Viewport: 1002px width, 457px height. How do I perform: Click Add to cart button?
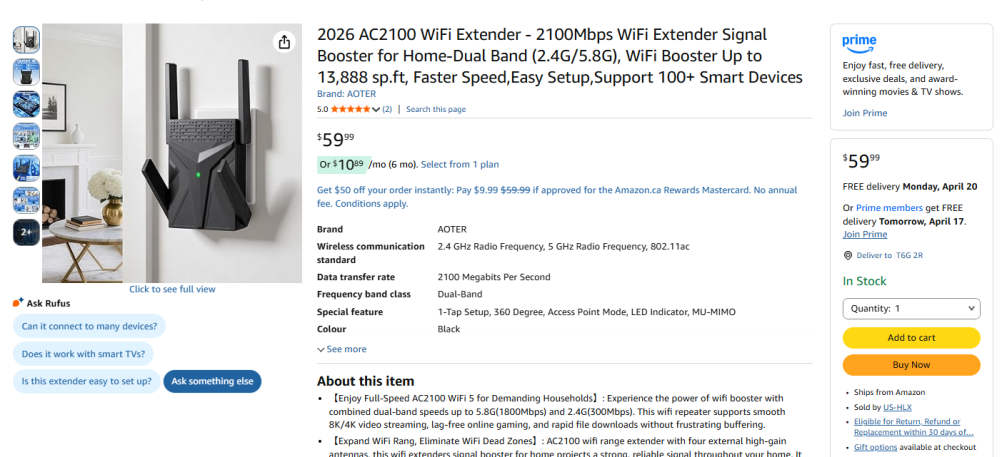(911, 338)
